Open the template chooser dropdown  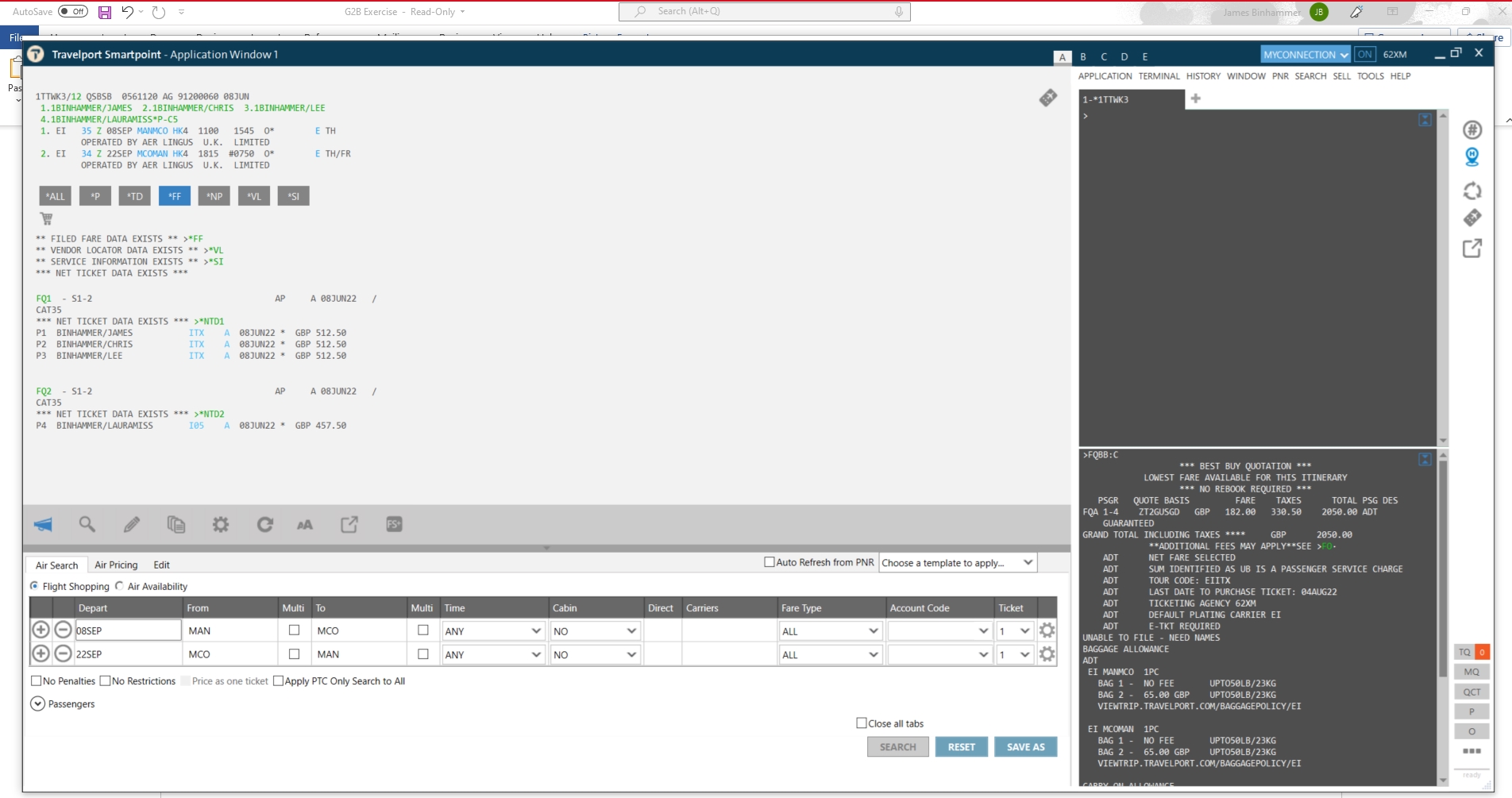pos(958,563)
